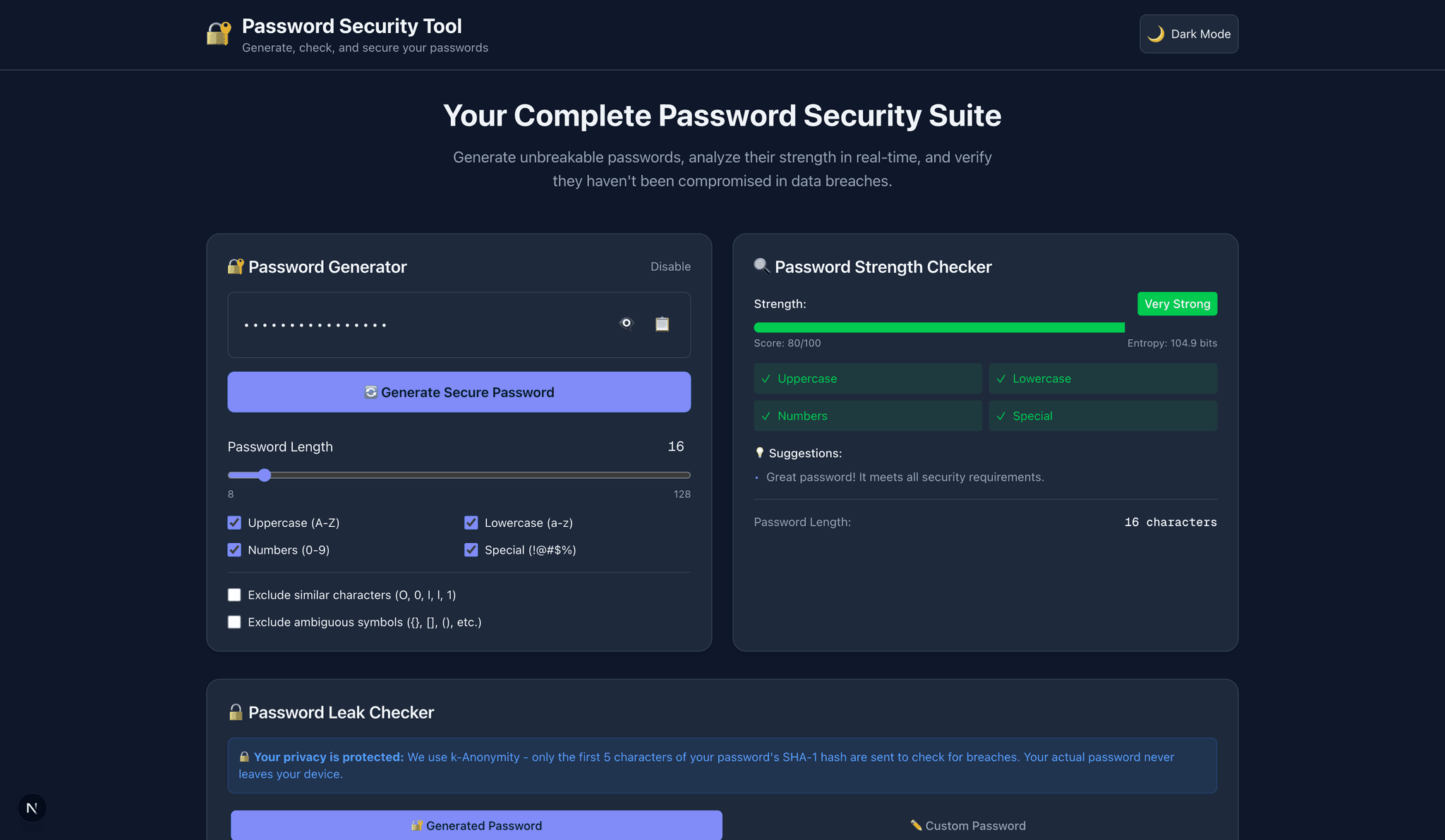Enable Exclude ambiguous symbols option
The image size is (1445, 840).
(x=234, y=622)
